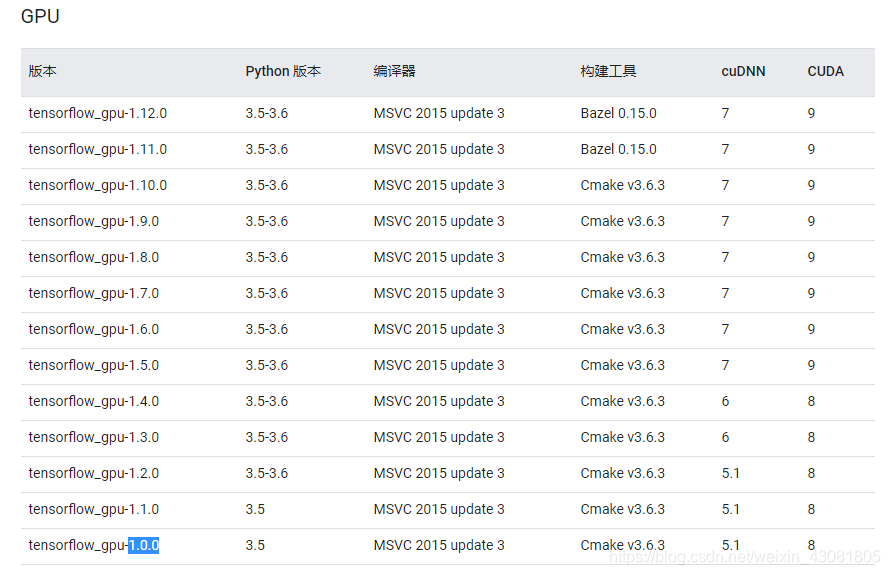Click Bazel 0.15.0 in the 1.11.0 row
This screenshot has height=575, width=890.
[618, 149]
